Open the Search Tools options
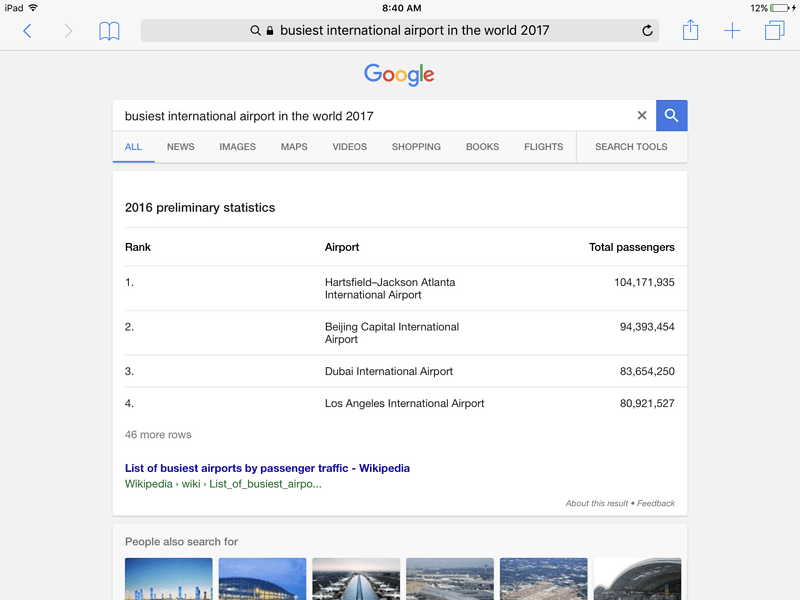Image resolution: width=800 pixels, height=600 pixels. click(631, 147)
